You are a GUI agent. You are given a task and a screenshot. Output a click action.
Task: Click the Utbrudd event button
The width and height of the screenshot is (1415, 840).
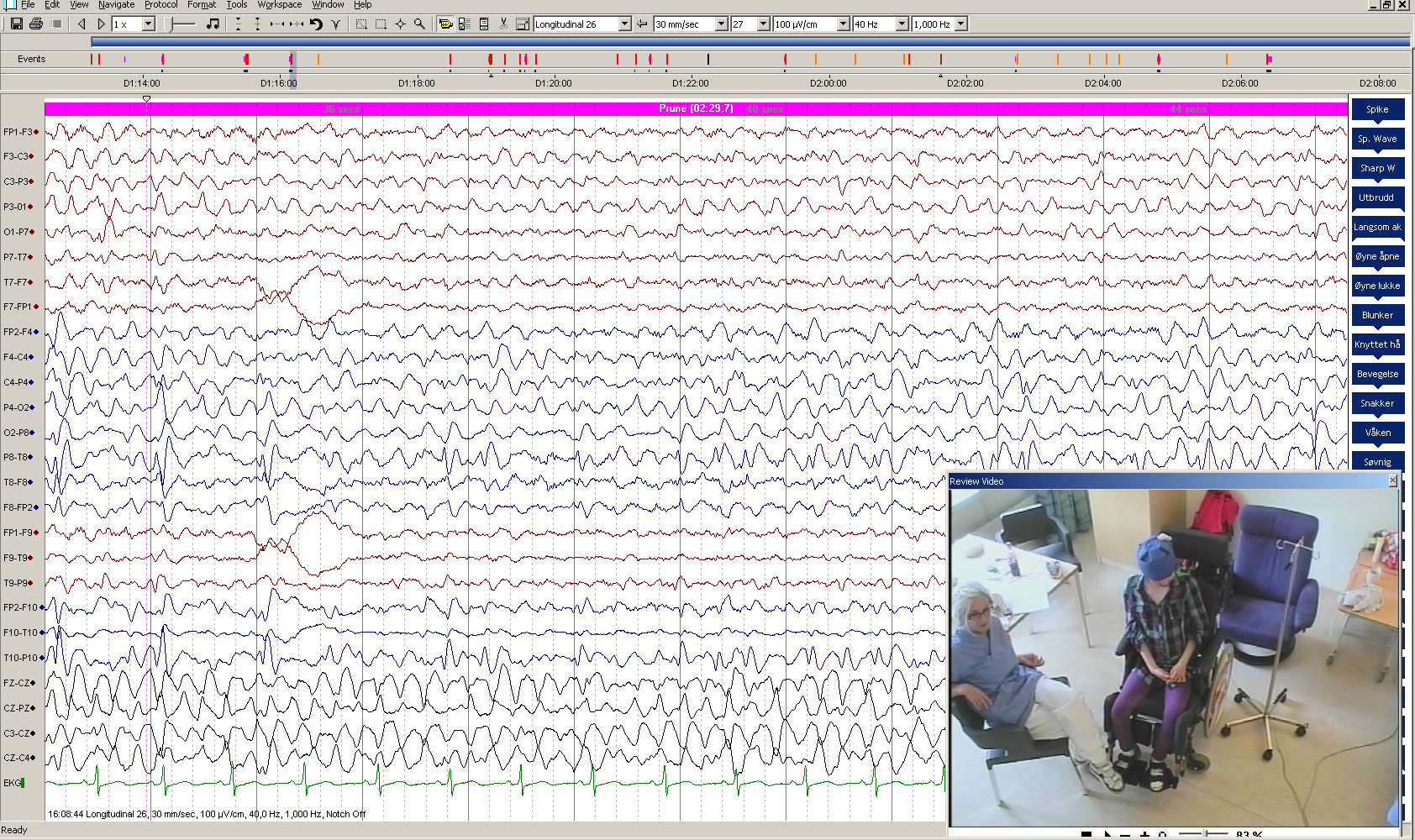[x=1377, y=197]
